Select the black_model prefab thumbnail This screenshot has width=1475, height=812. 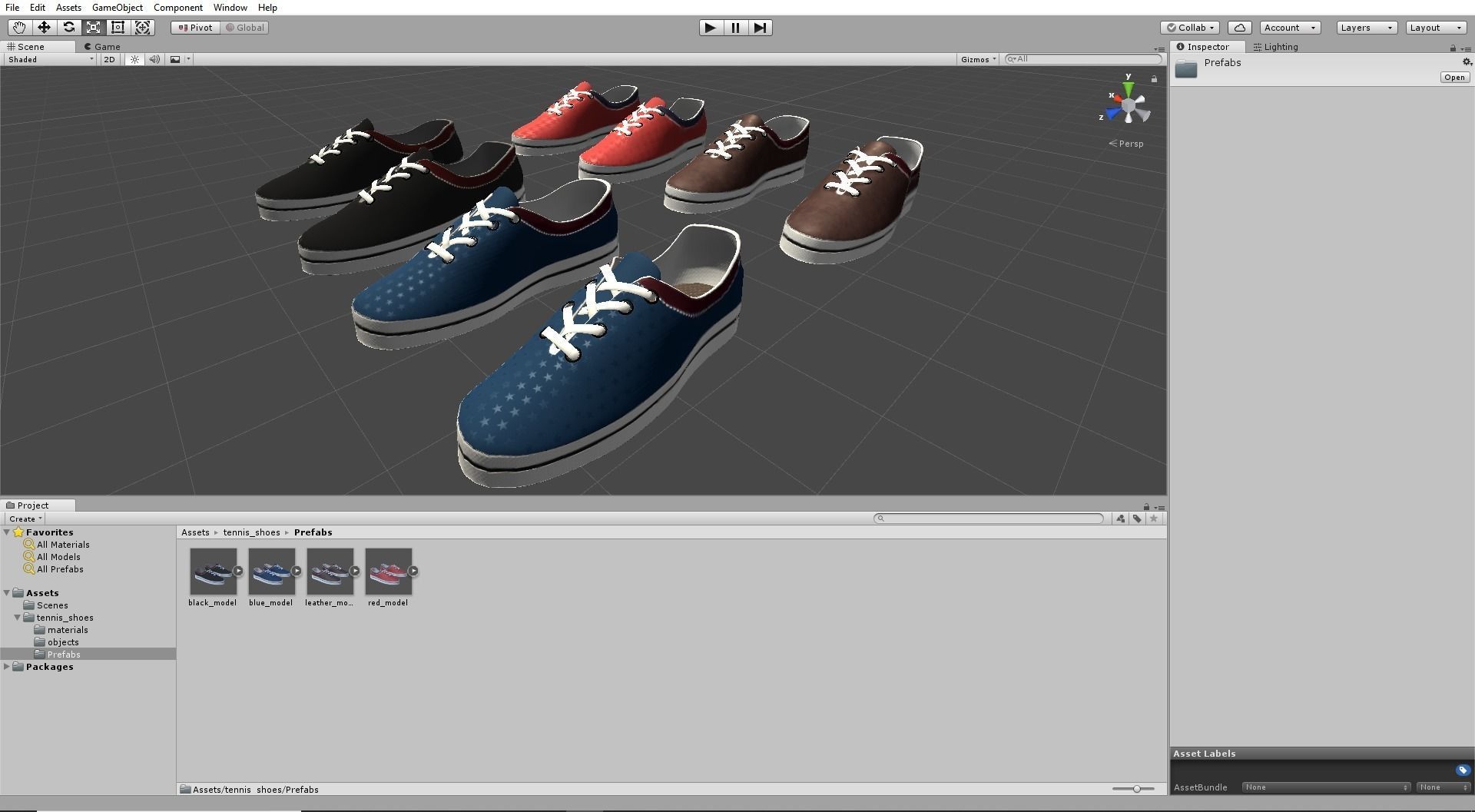[213, 571]
